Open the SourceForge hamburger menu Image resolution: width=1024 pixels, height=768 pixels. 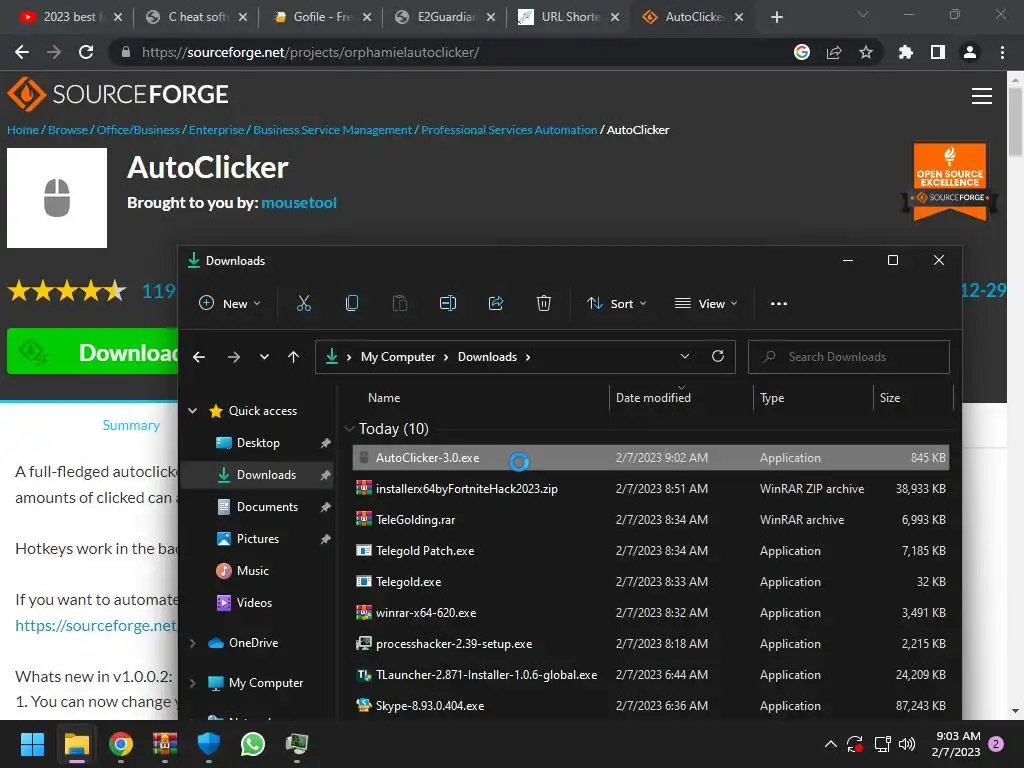click(982, 96)
